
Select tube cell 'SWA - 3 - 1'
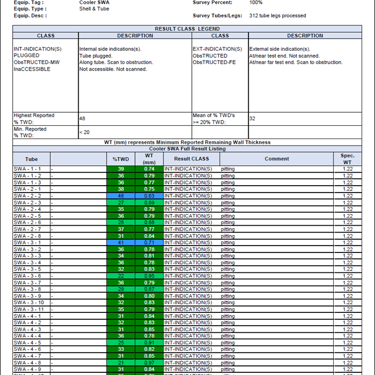point(32,242)
